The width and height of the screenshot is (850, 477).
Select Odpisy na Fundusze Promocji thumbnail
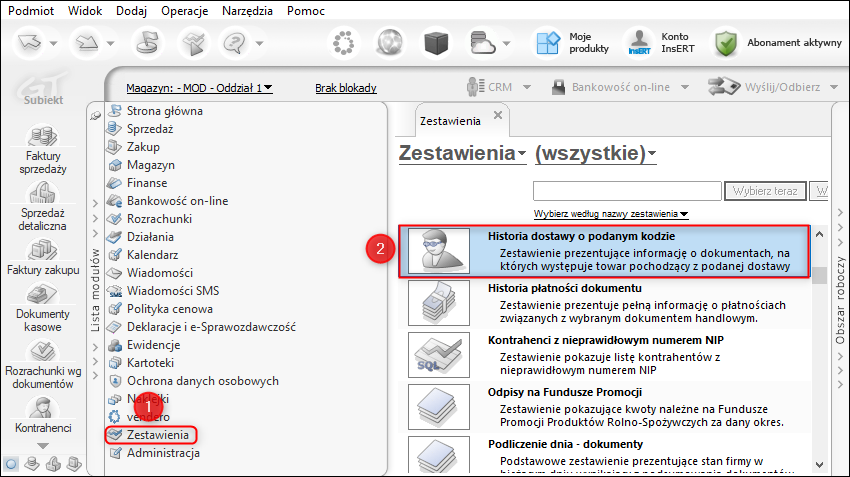pos(439,407)
